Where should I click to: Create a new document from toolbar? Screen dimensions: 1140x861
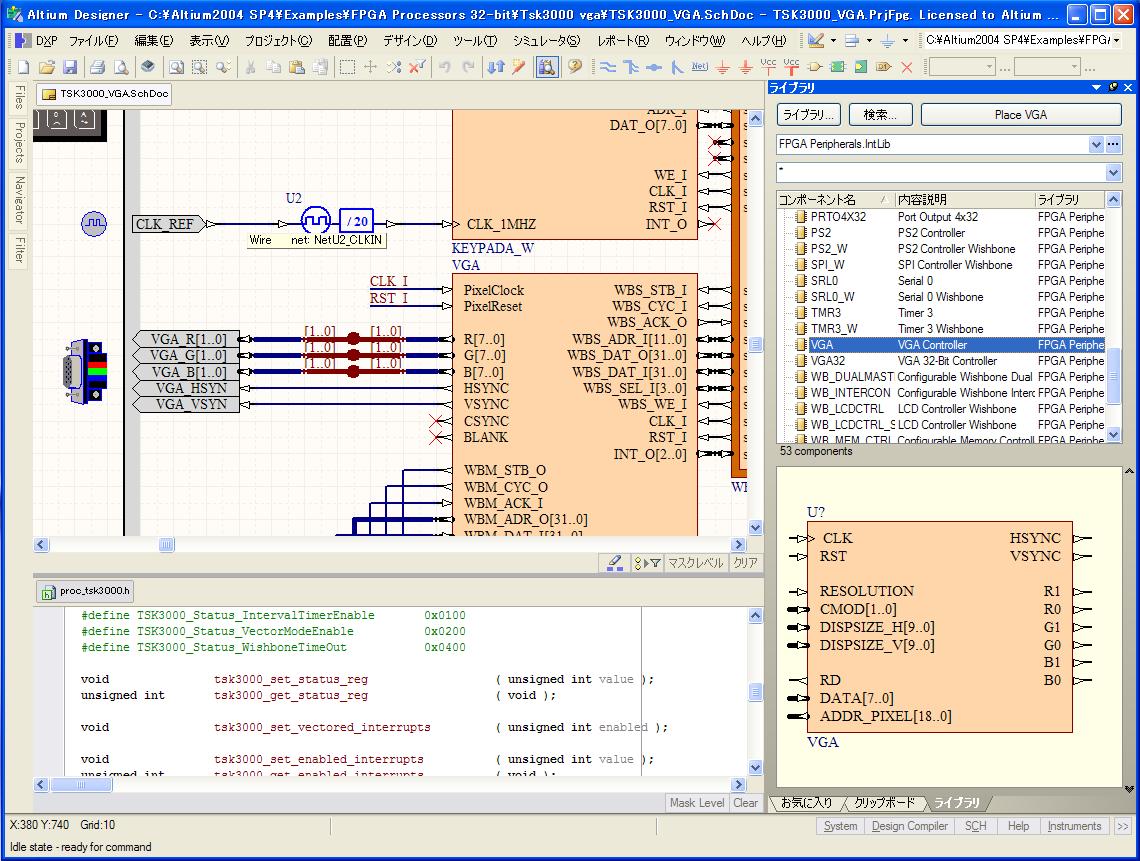point(23,68)
